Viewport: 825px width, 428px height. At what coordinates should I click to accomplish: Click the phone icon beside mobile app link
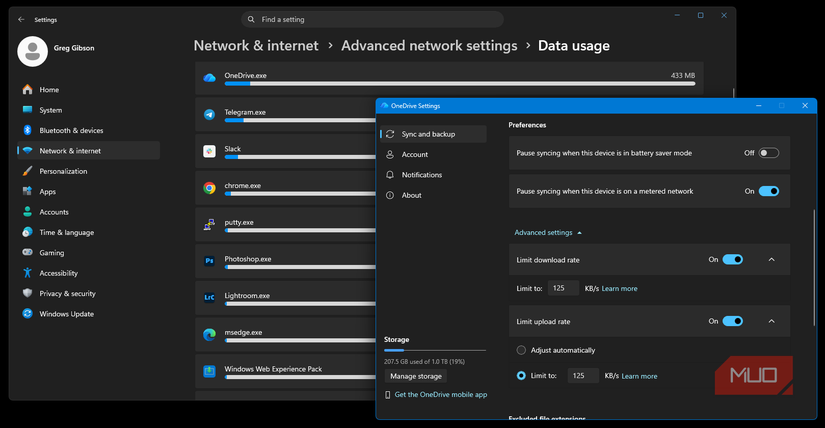[388, 395]
